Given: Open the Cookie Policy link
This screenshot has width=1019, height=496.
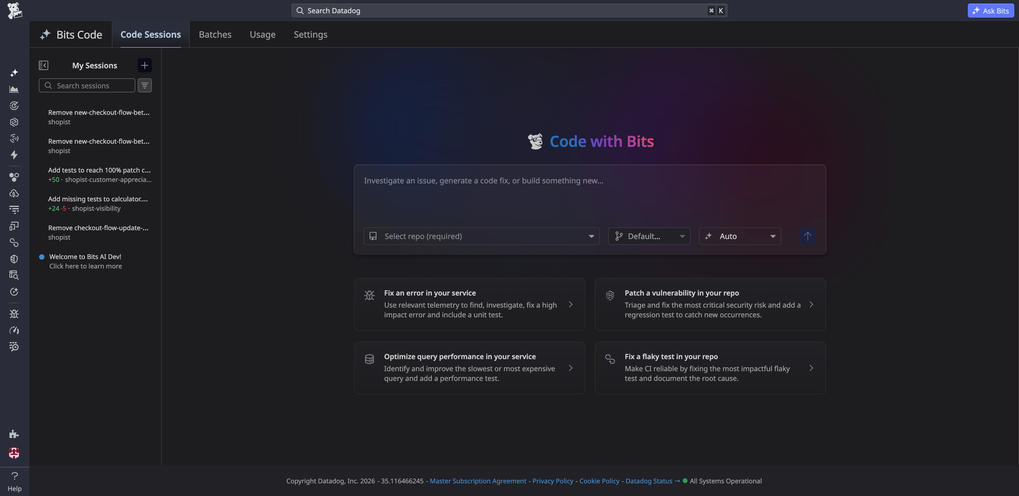Looking at the screenshot, I should [599, 481].
